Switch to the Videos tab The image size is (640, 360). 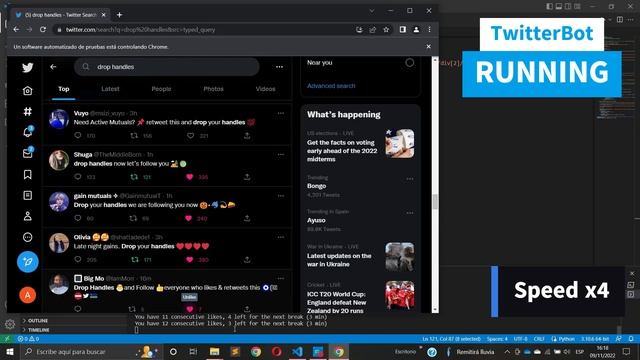(x=265, y=89)
